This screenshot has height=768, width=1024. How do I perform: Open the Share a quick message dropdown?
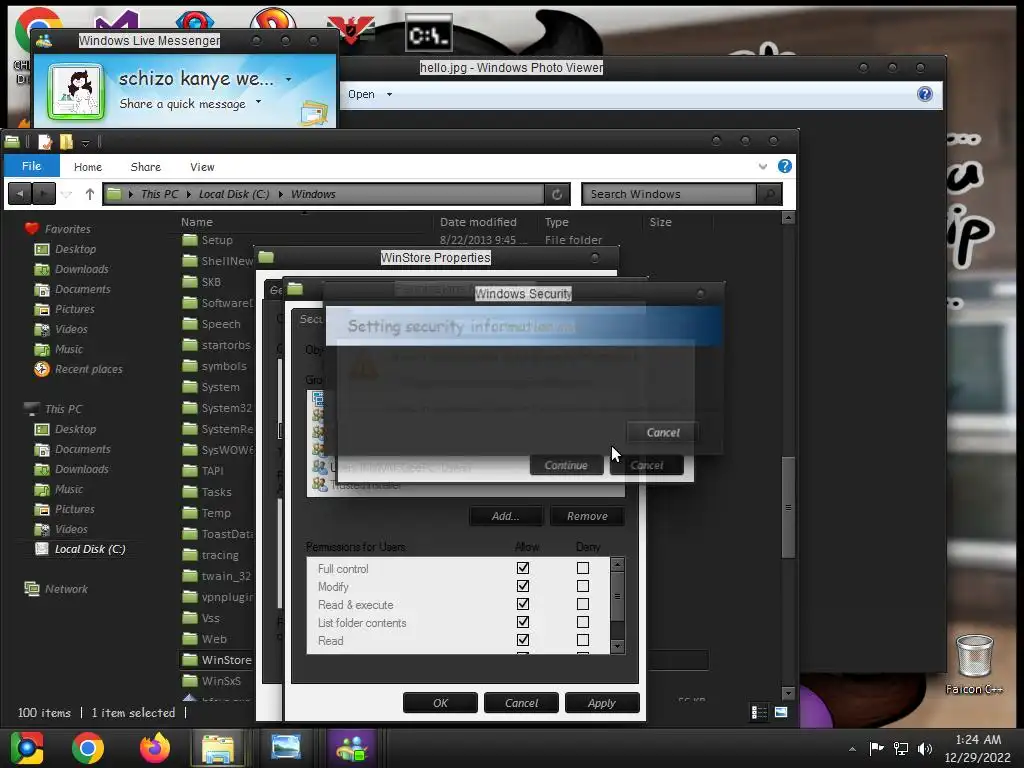pos(258,102)
